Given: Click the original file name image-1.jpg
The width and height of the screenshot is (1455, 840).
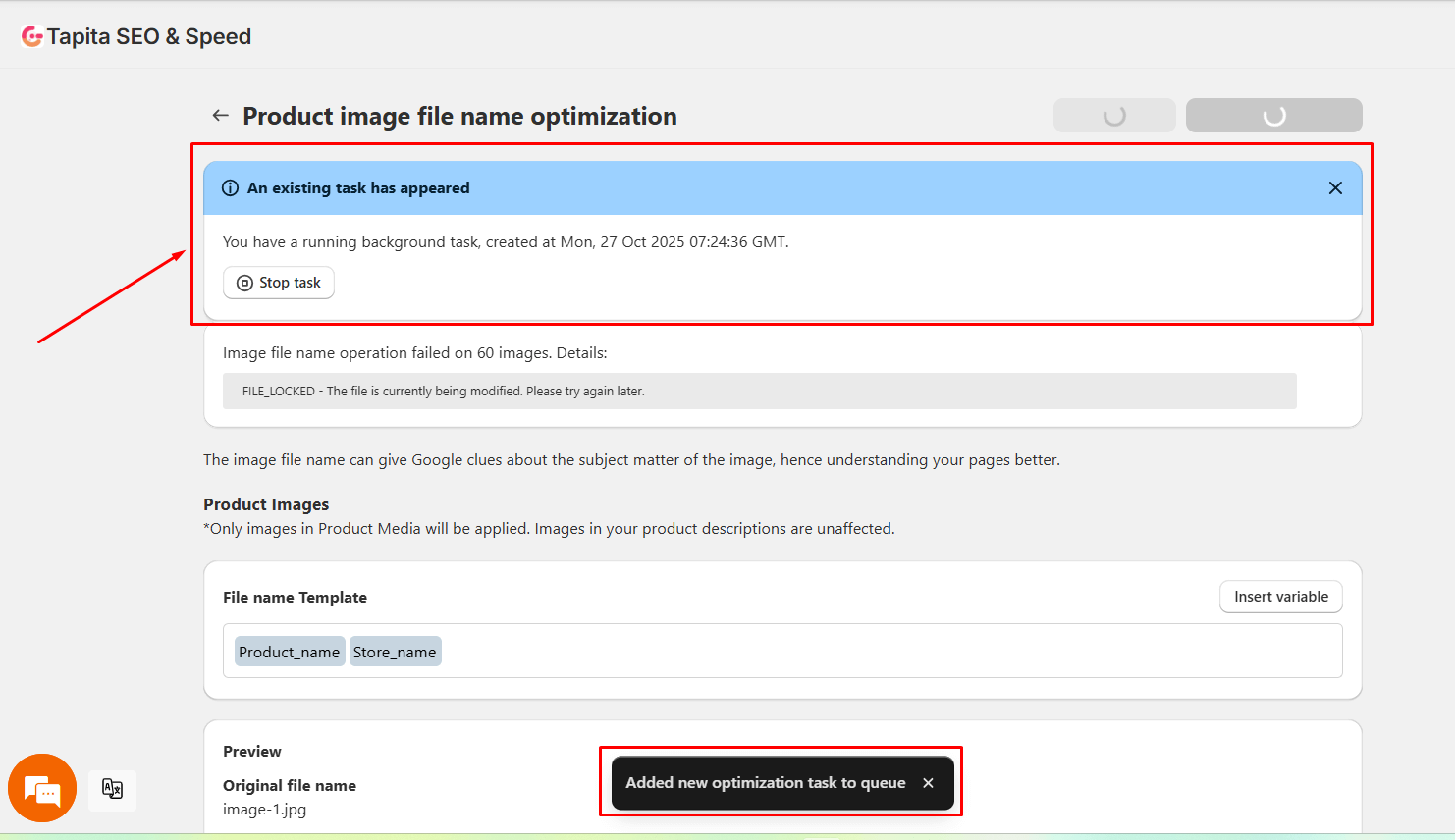Looking at the screenshot, I should point(264,810).
